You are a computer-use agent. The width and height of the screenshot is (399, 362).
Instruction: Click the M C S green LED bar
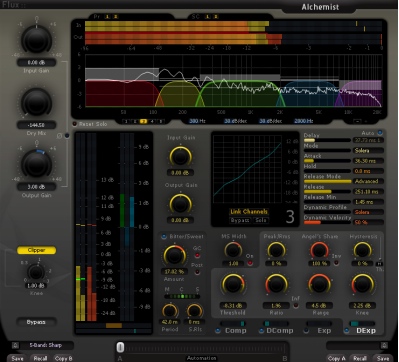(x=182, y=296)
